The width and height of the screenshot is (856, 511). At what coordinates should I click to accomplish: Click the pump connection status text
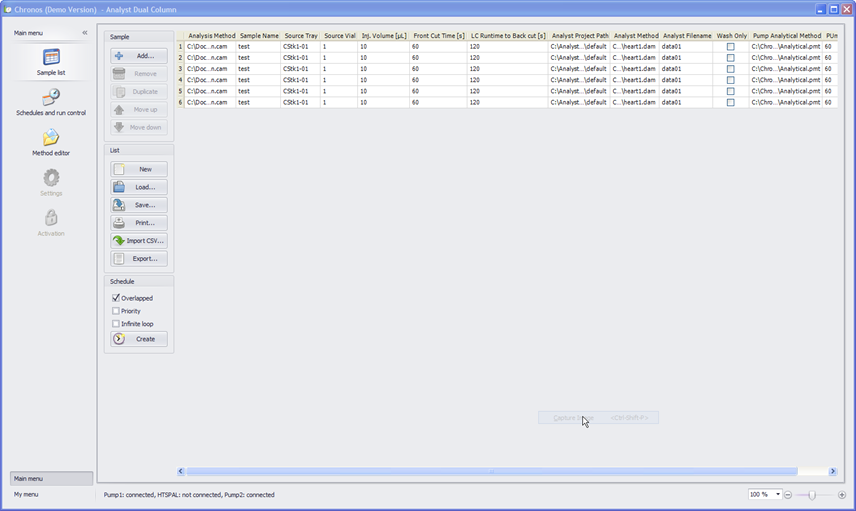pos(189,495)
